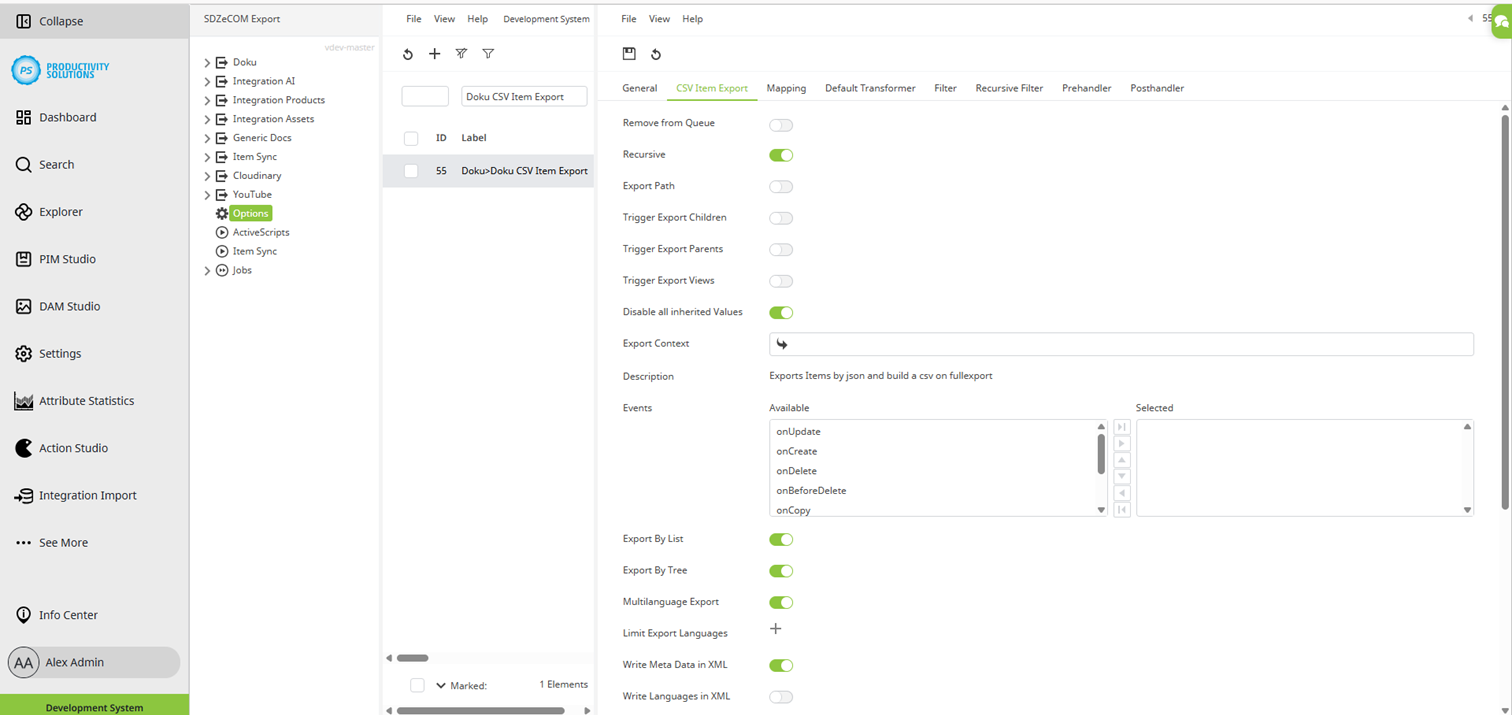The height and width of the screenshot is (715, 1512).
Task: Expand the Integration AI node
Action: point(207,82)
